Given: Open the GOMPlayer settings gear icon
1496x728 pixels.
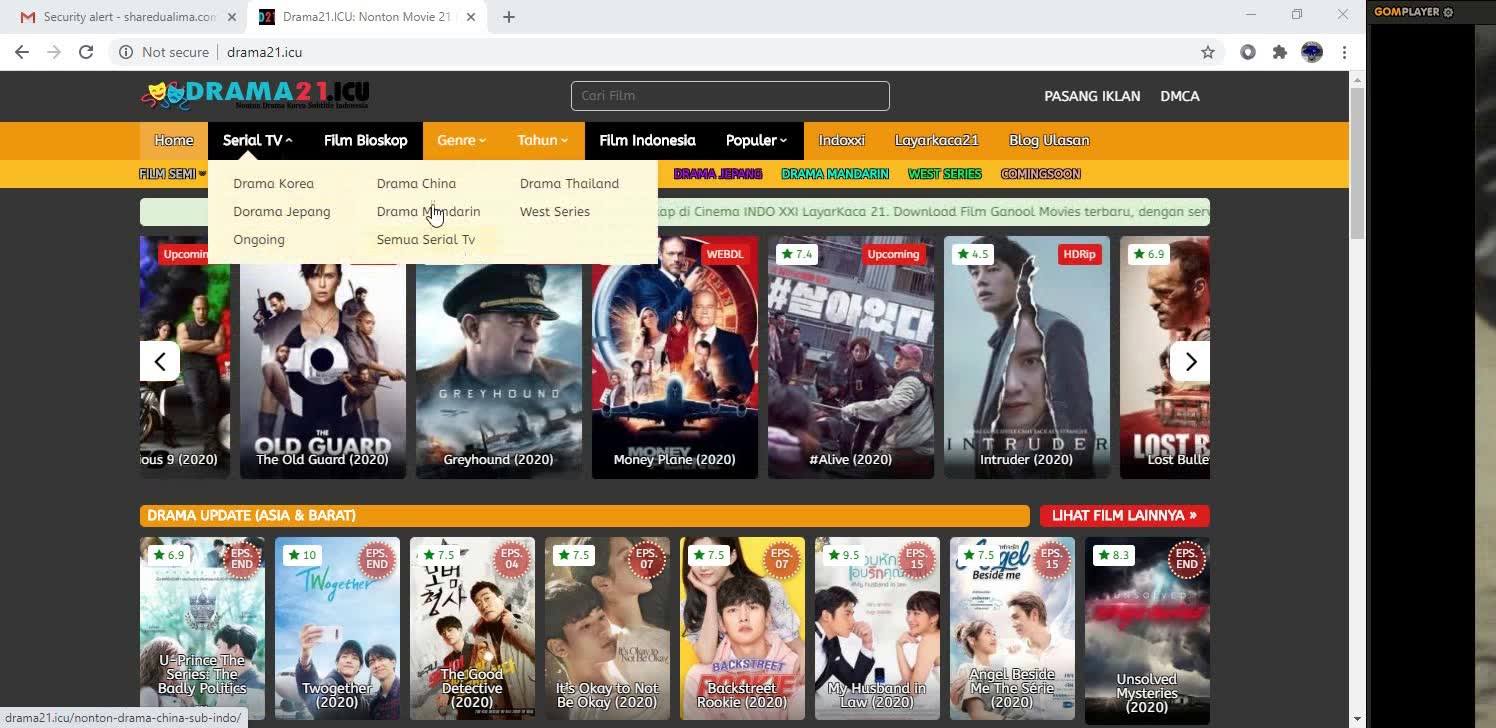Looking at the screenshot, I should pos(1448,12).
